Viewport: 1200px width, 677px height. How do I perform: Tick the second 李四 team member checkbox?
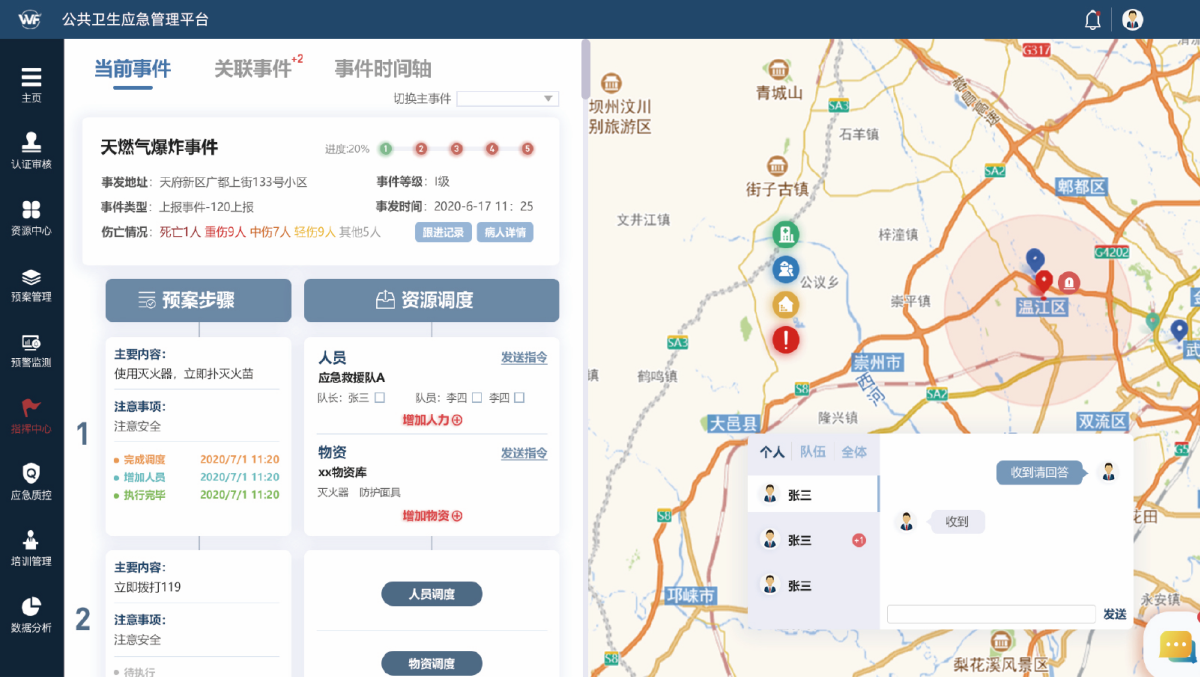pyautogui.click(x=519, y=398)
